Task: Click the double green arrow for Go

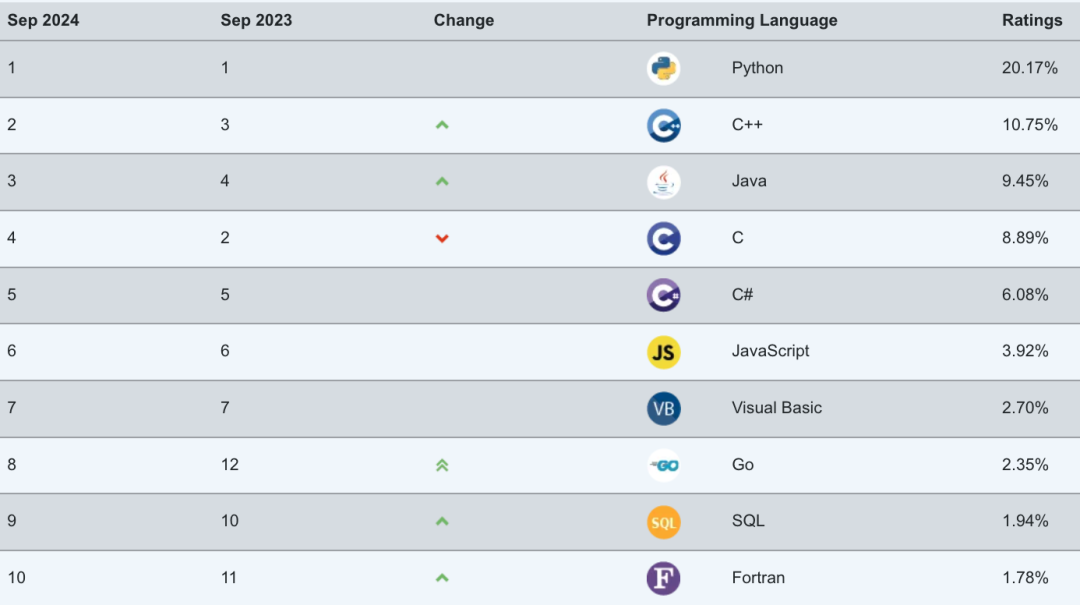Action: (x=442, y=465)
